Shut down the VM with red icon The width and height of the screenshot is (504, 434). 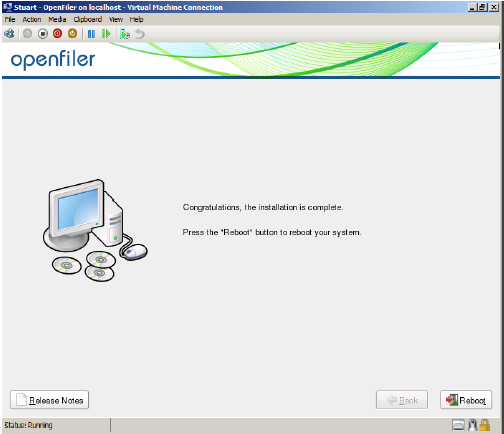click(x=58, y=34)
